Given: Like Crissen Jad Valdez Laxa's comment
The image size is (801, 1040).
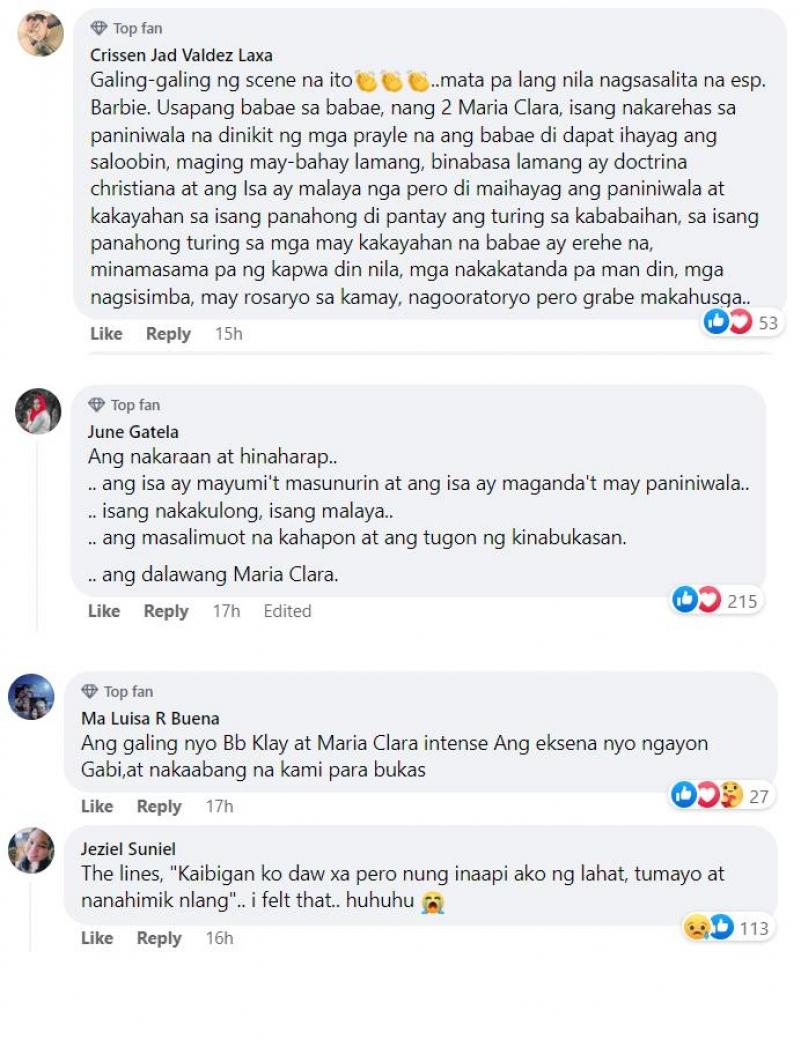Looking at the screenshot, I should pyautogui.click(x=106, y=334).
